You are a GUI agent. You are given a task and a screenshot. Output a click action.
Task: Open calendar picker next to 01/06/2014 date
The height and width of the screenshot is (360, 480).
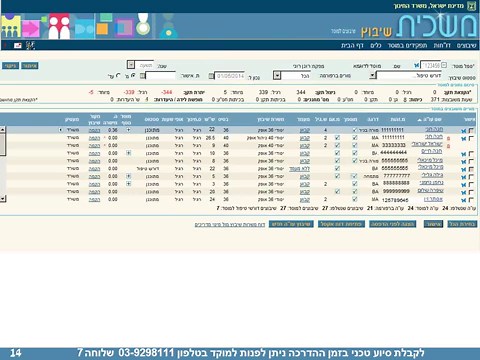point(211,76)
